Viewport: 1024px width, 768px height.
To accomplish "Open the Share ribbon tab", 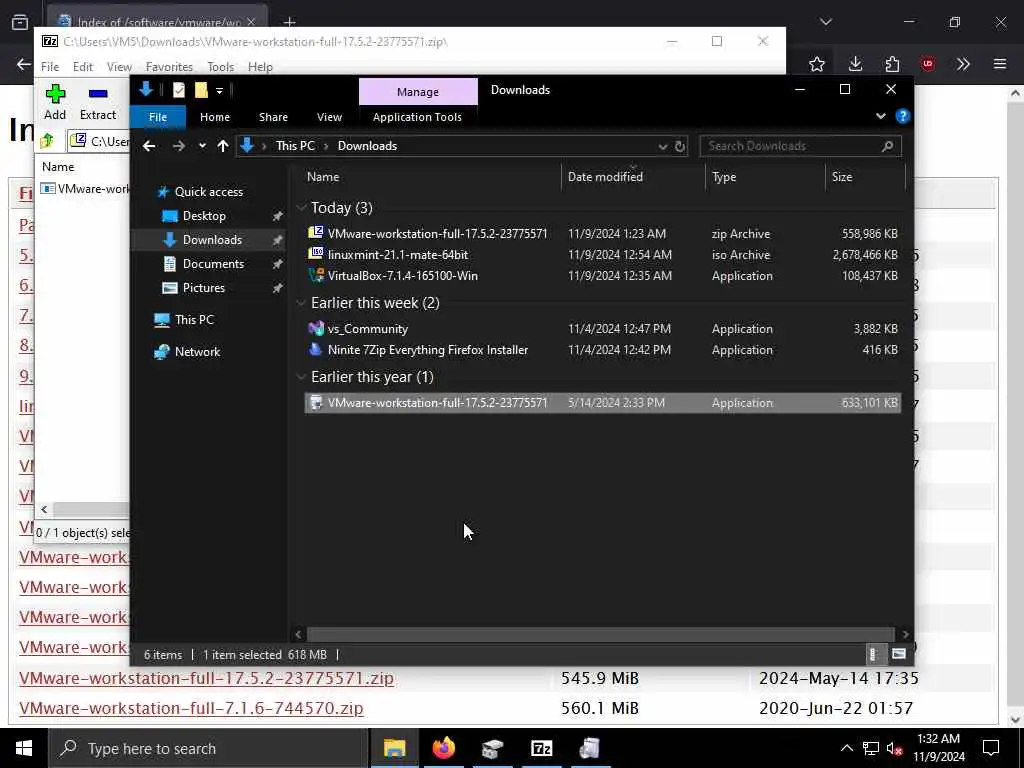I will coord(273,117).
